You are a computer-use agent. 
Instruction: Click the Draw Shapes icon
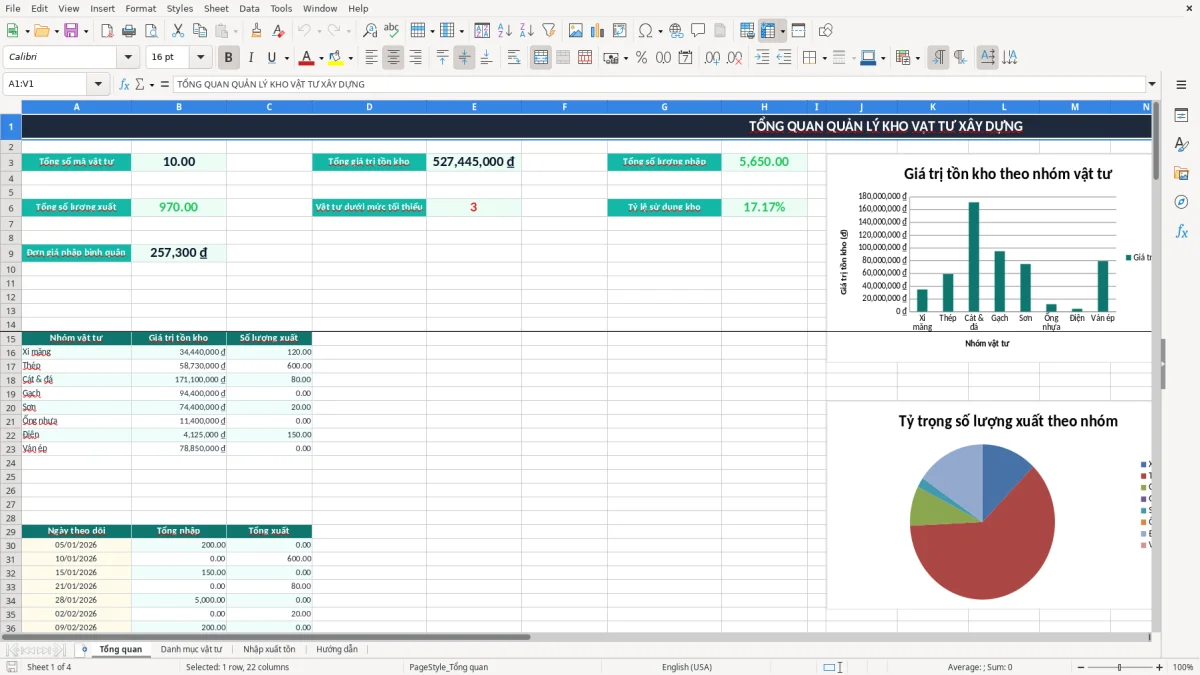point(826,31)
